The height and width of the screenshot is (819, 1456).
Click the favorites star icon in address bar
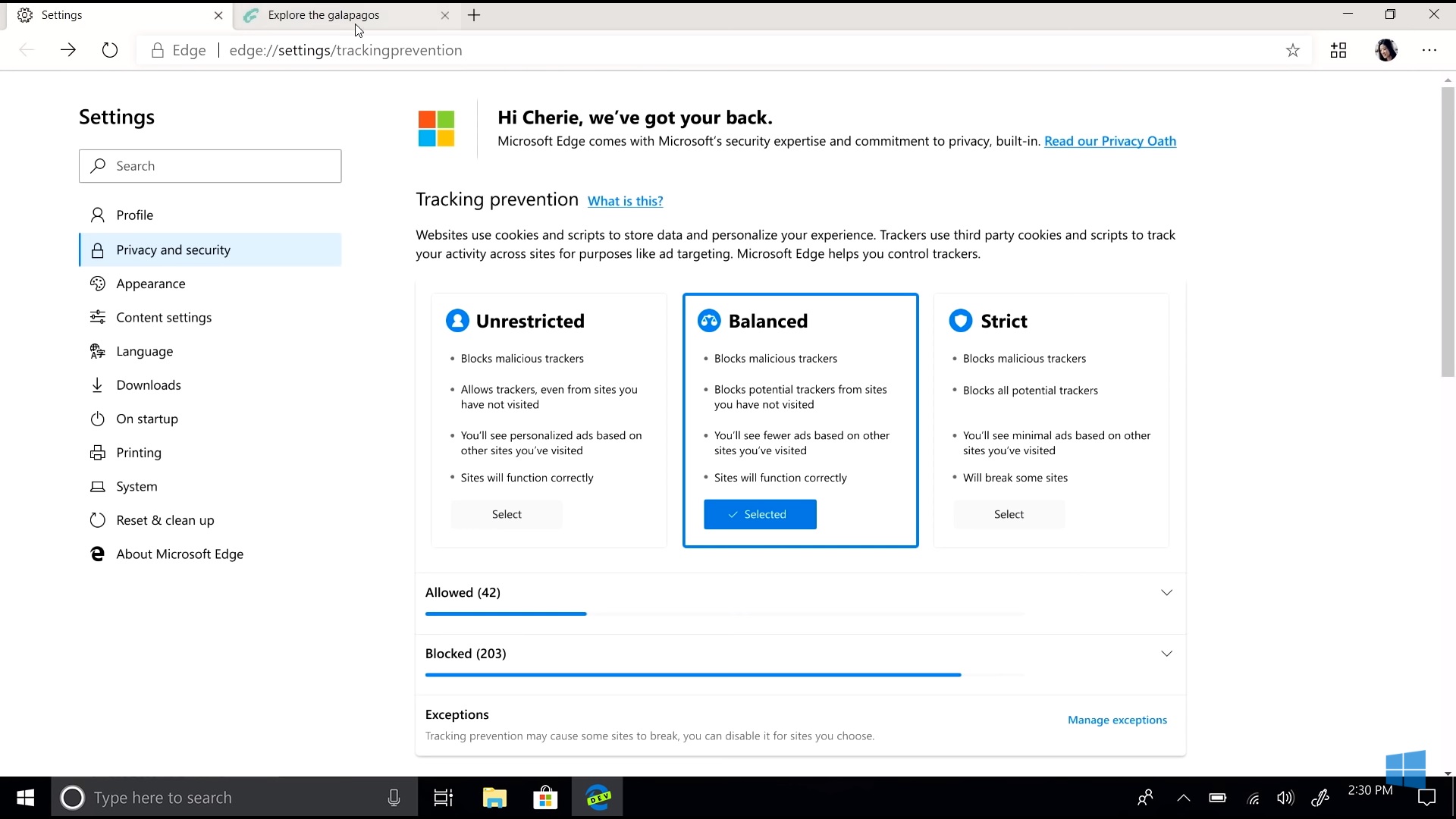point(1293,50)
